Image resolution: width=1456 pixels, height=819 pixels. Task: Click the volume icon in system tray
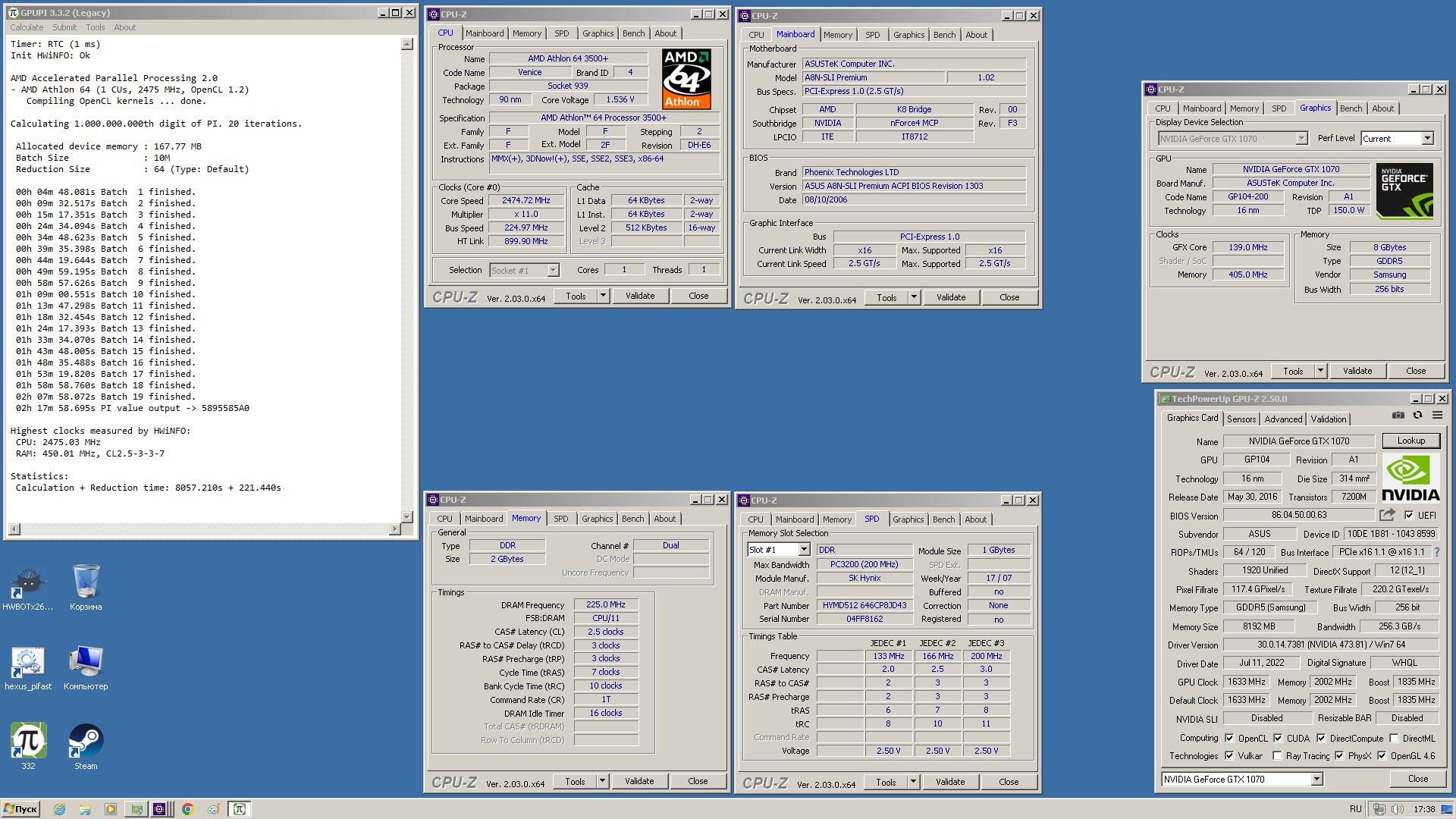click(x=1398, y=809)
